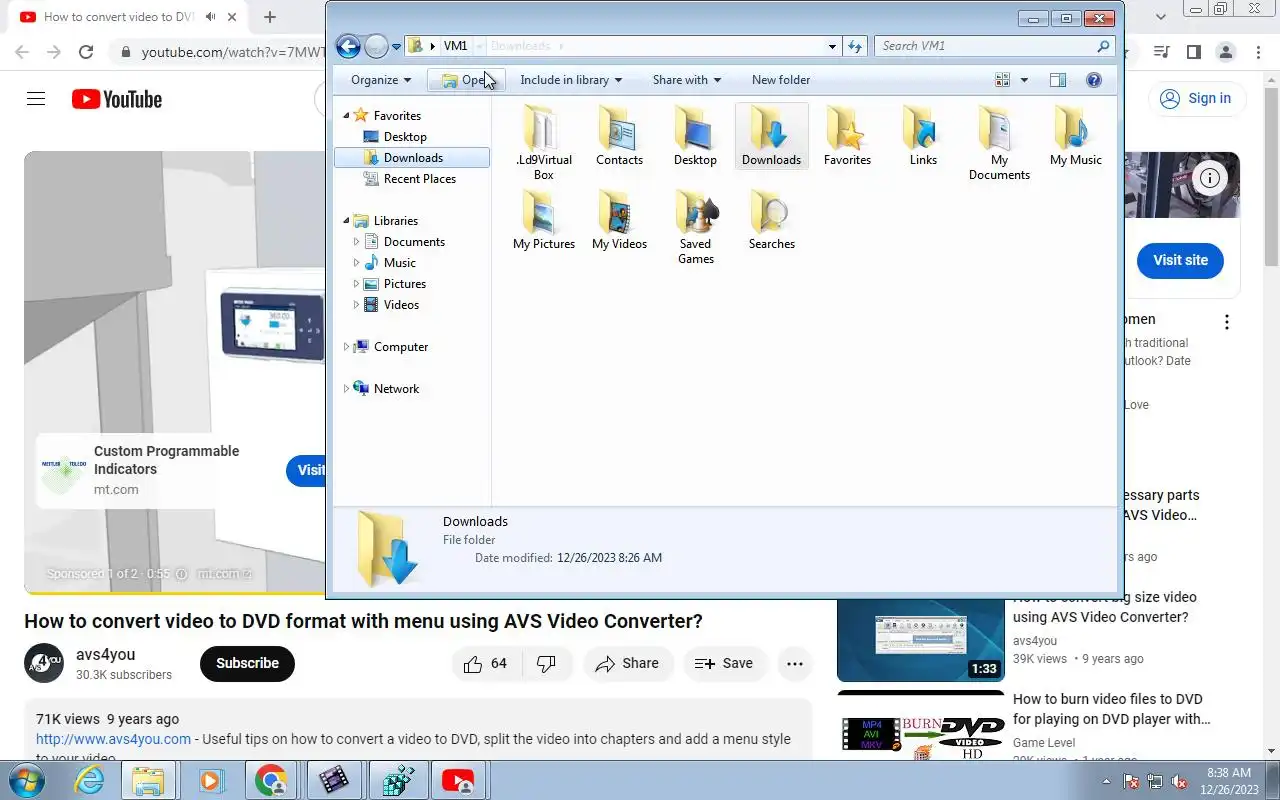Go back in the Explorer window
Image resolution: width=1280 pixels, height=800 pixels.
tap(348, 46)
